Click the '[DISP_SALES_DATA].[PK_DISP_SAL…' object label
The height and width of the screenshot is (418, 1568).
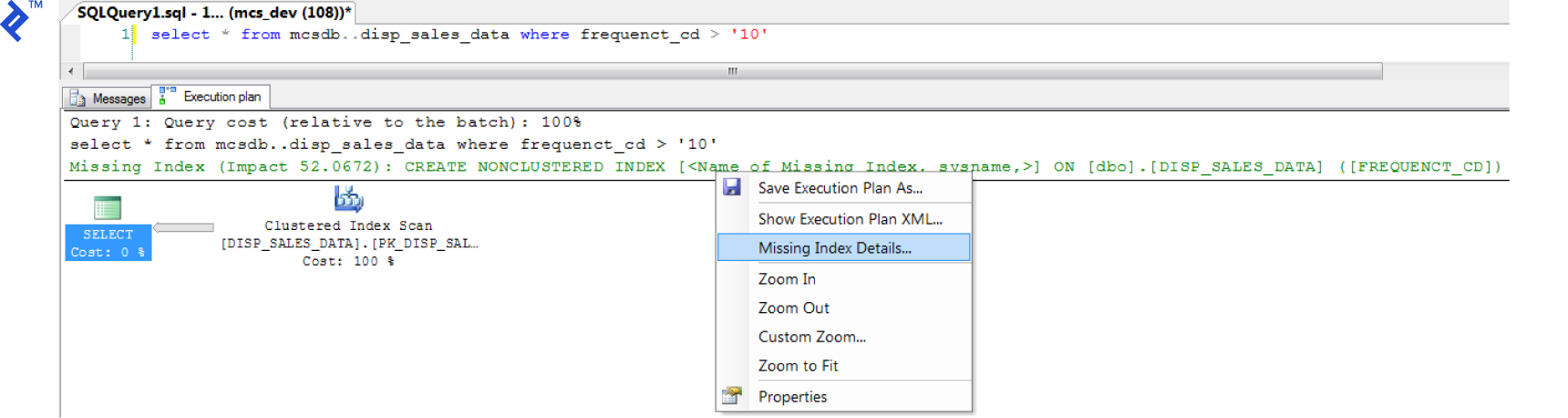click(x=349, y=244)
